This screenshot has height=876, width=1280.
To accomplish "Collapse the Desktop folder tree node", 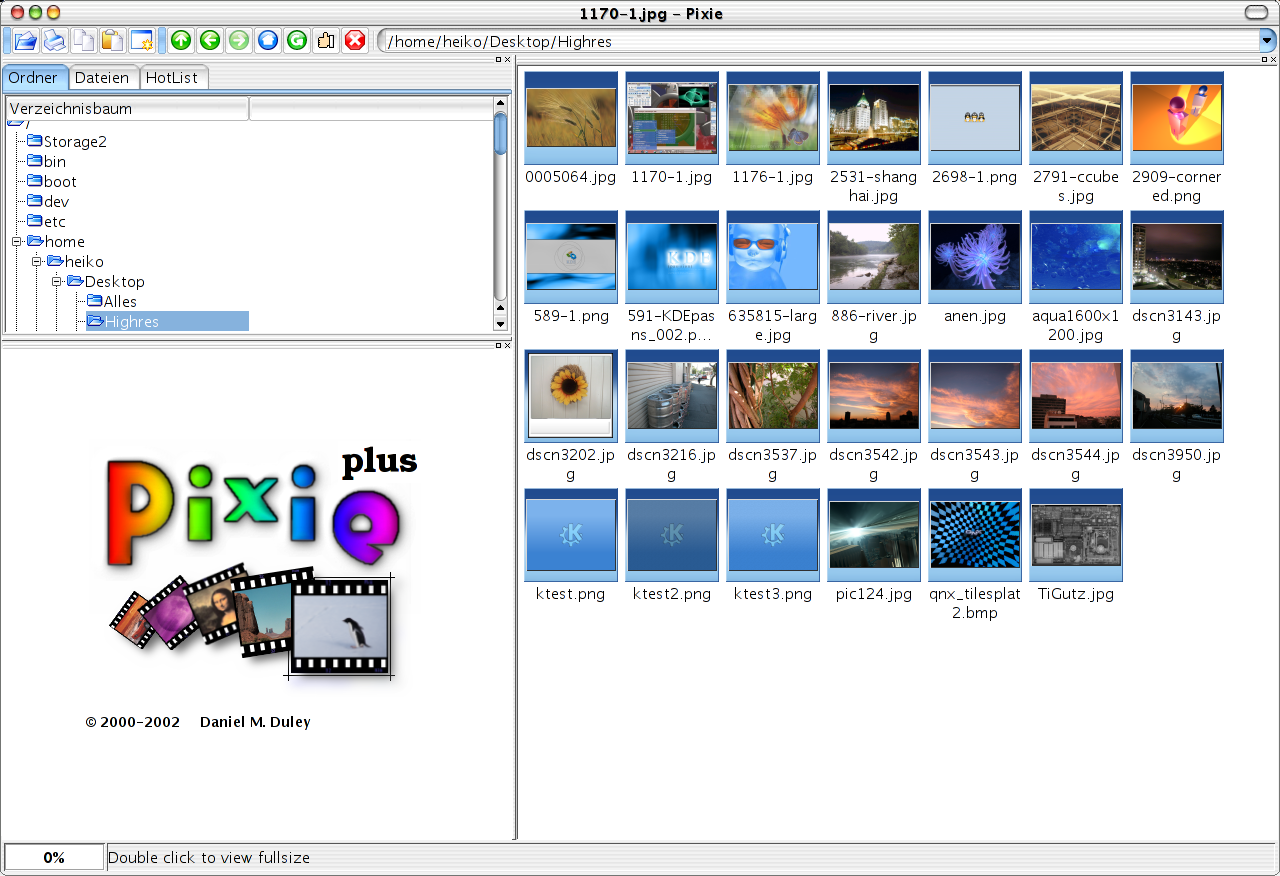I will [x=57, y=281].
